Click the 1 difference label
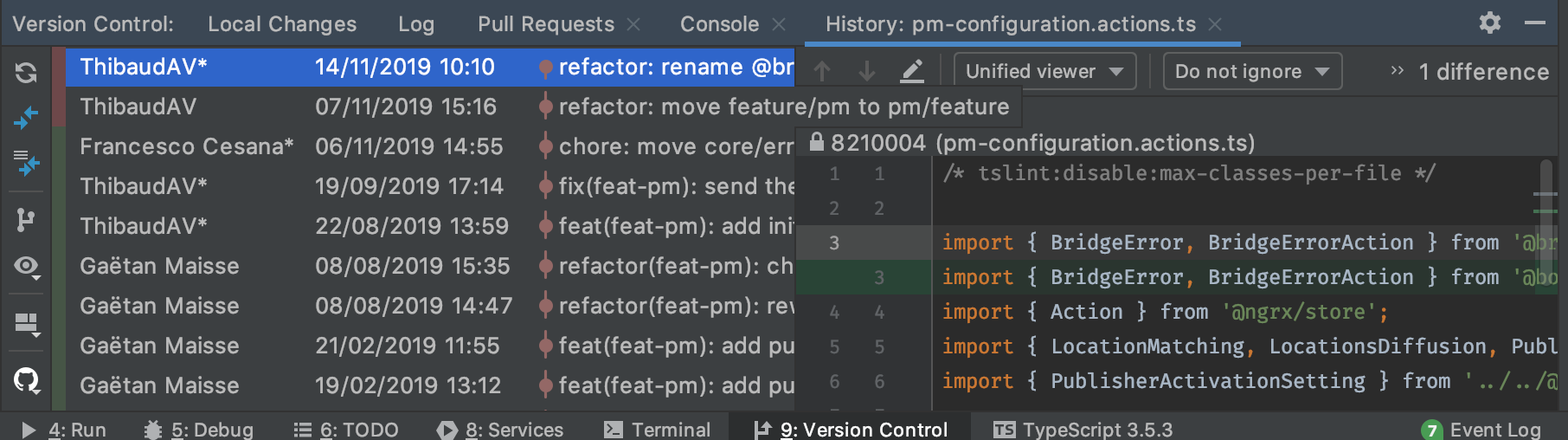The image size is (1568, 440). [1484, 72]
